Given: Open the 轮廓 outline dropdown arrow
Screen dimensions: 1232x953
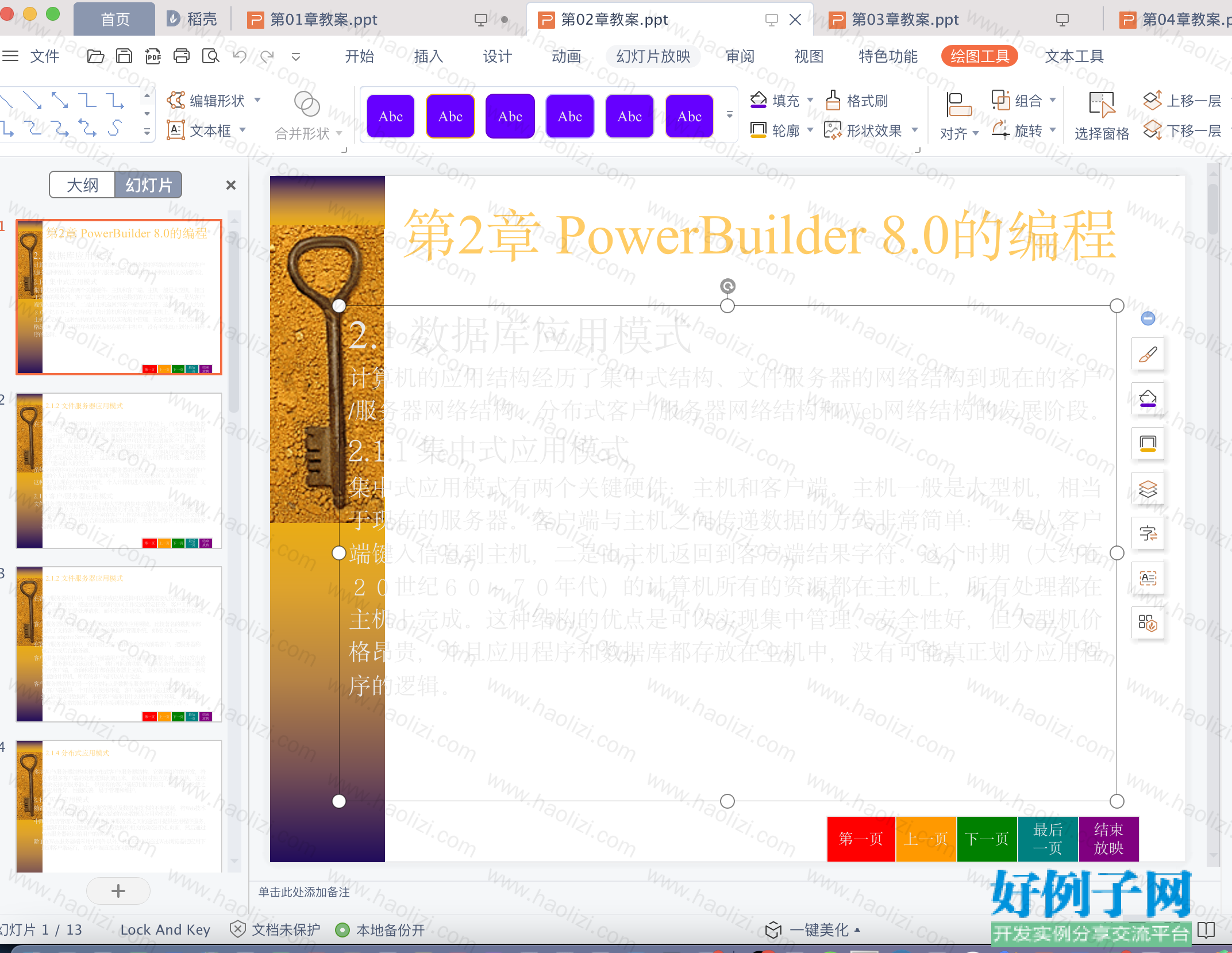Looking at the screenshot, I should pyautogui.click(x=810, y=130).
